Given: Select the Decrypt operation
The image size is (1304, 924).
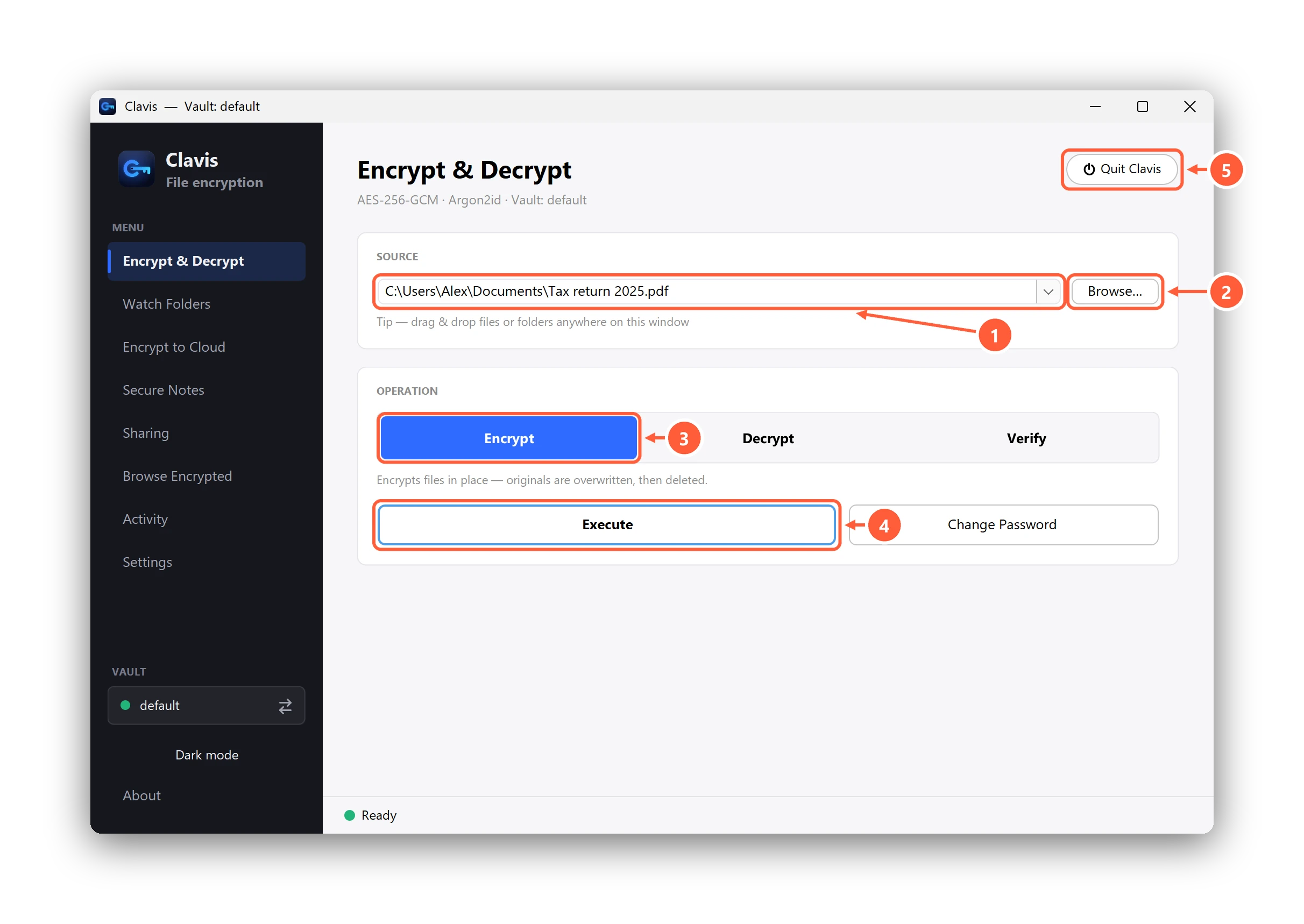Looking at the screenshot, I should tap(768, 438).
